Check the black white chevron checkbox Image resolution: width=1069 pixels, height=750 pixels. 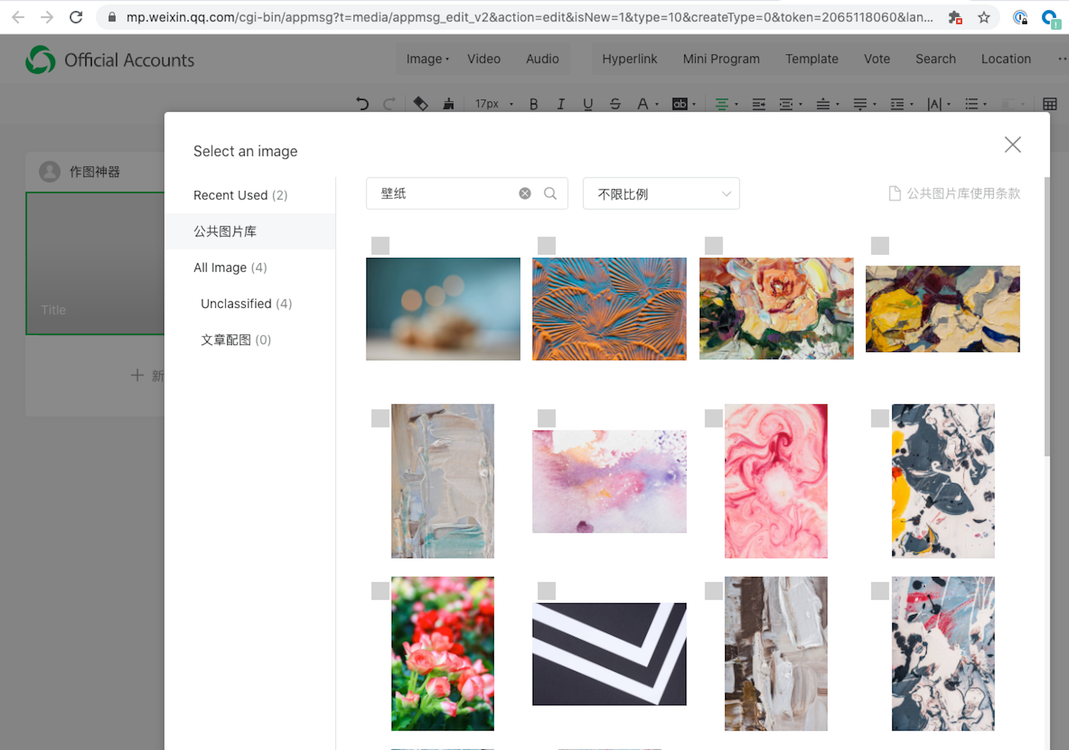click(x=547, y=591)
